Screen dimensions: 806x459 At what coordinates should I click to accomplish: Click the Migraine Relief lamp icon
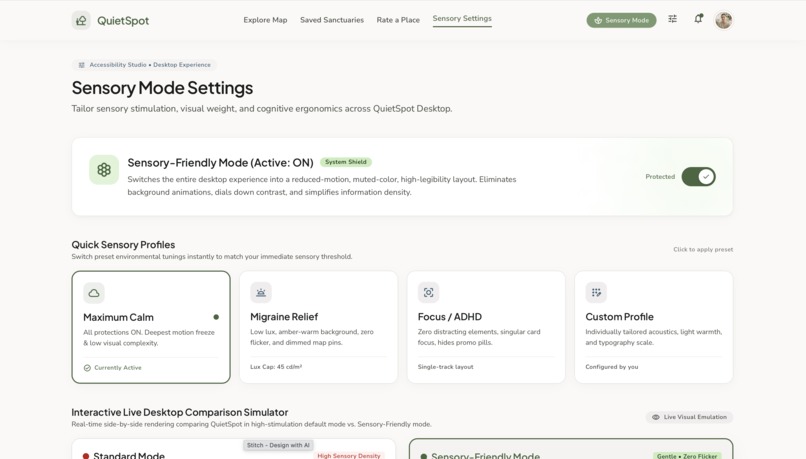click(261, 292)
